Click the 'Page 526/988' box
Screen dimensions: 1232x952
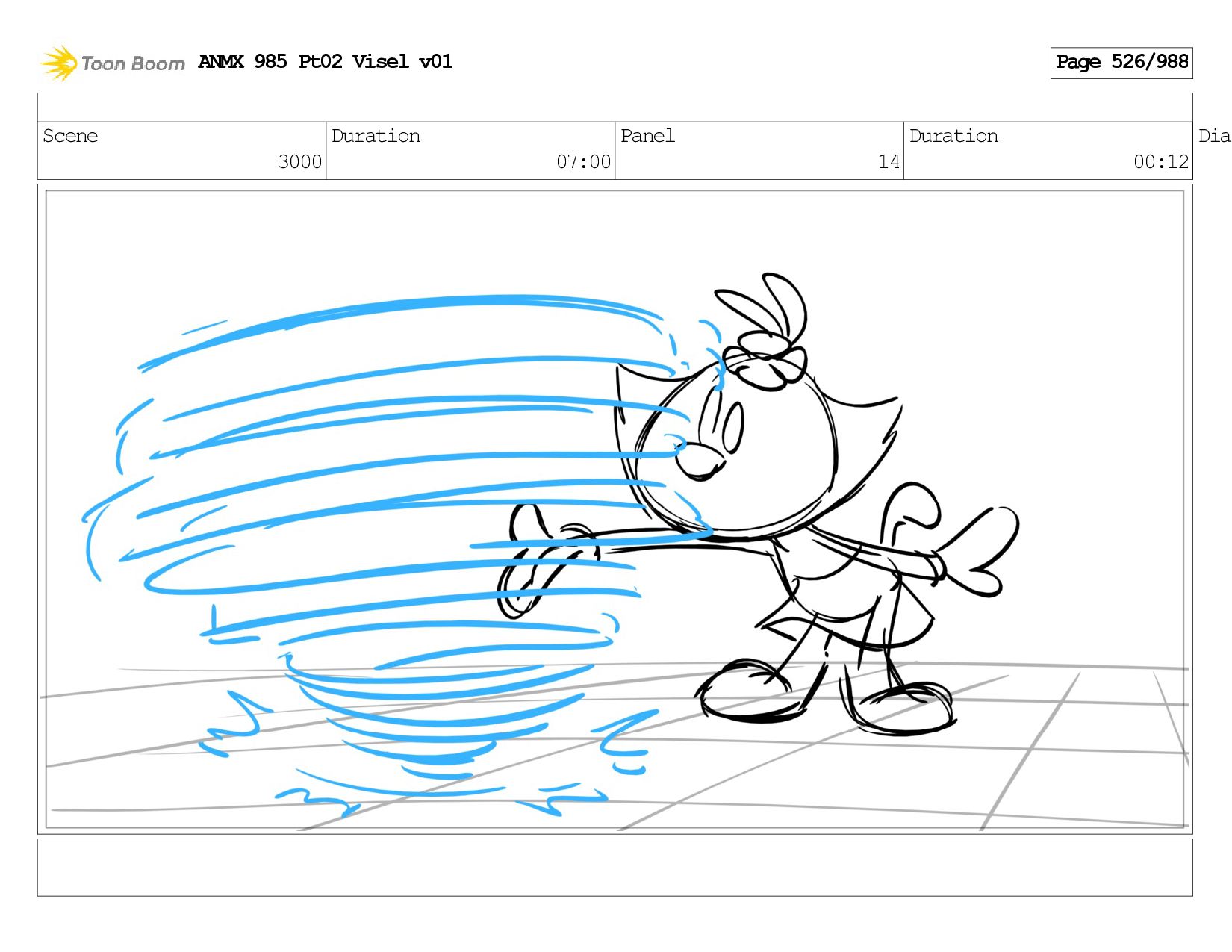point(1121,63)
